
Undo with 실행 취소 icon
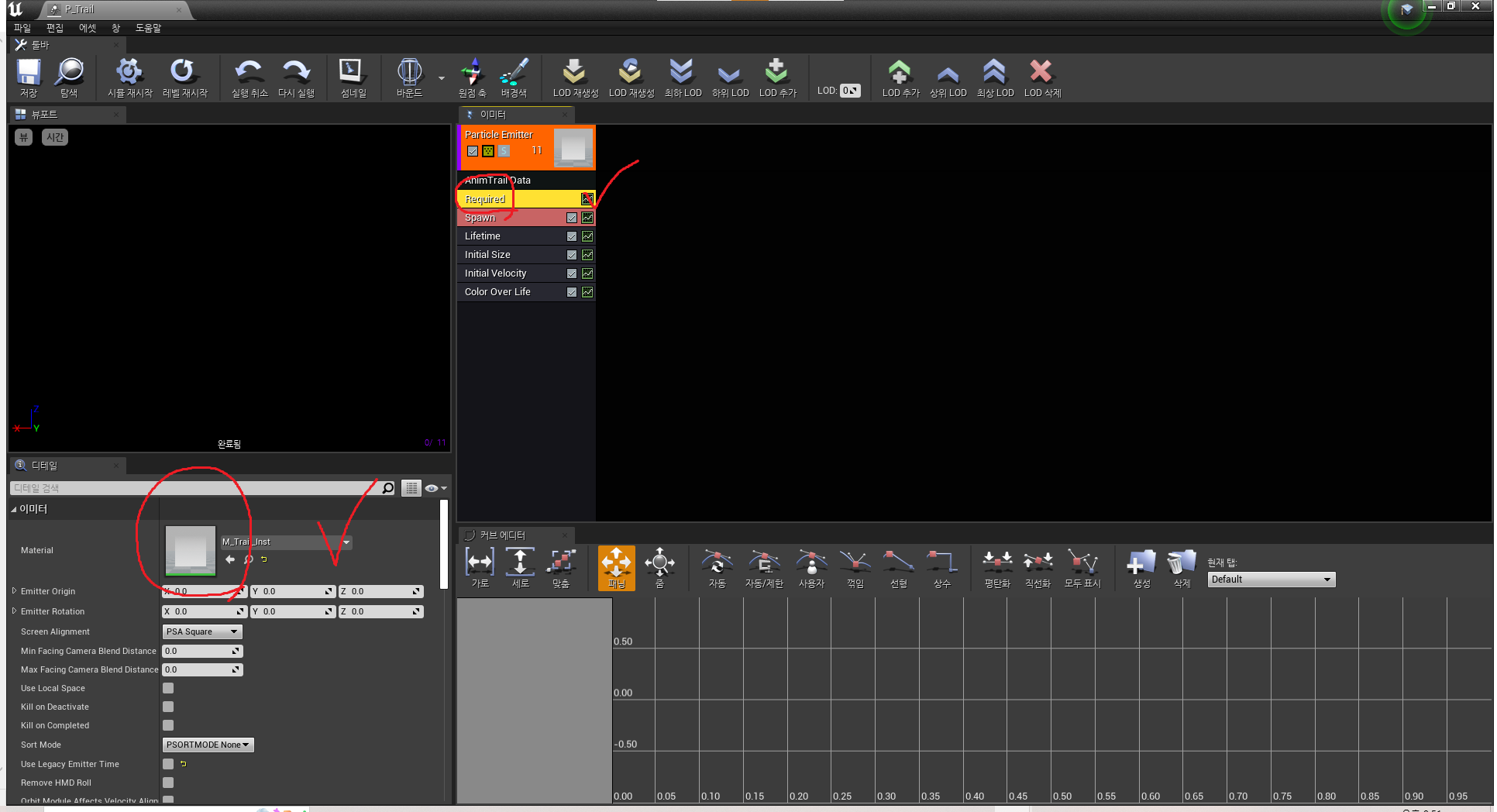point(249,78)
